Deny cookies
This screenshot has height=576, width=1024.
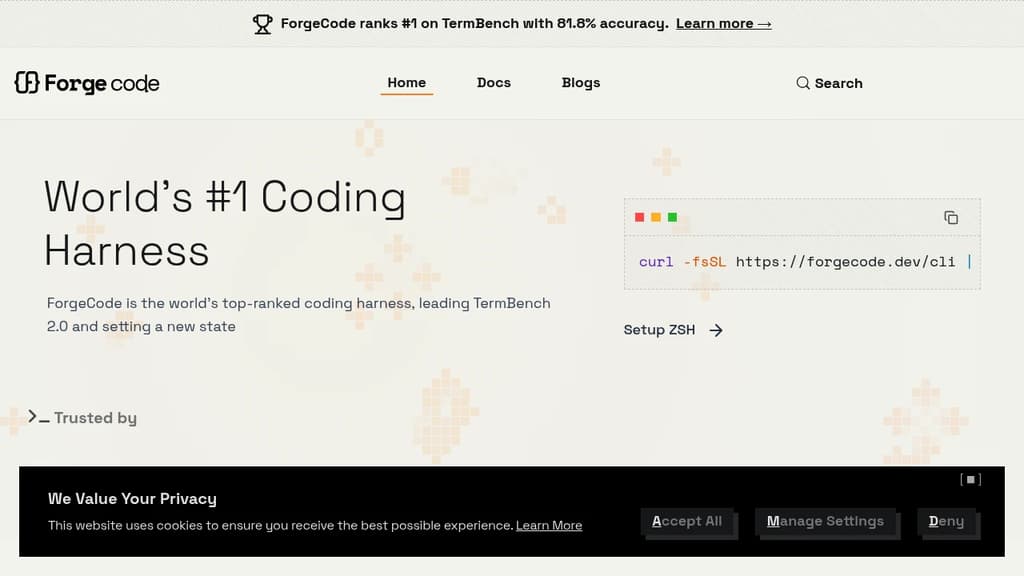point(946,521)
